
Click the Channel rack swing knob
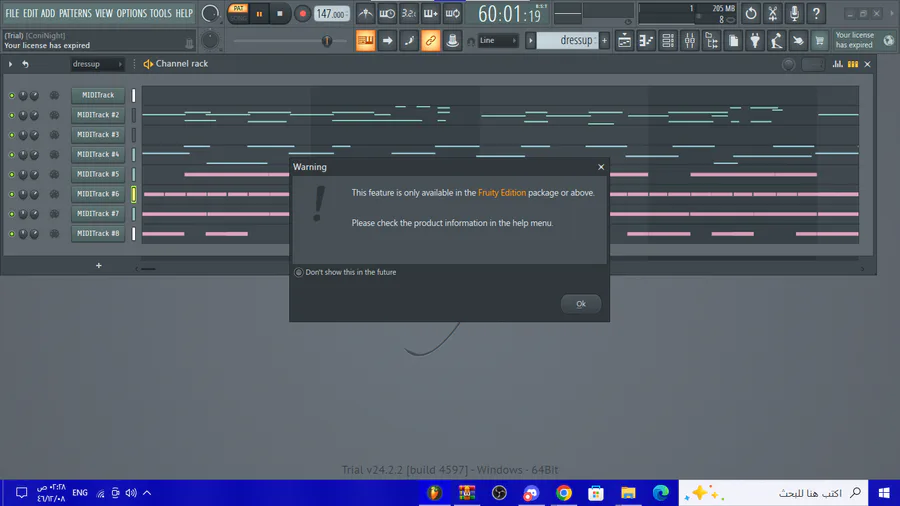[x=789, y=65]
